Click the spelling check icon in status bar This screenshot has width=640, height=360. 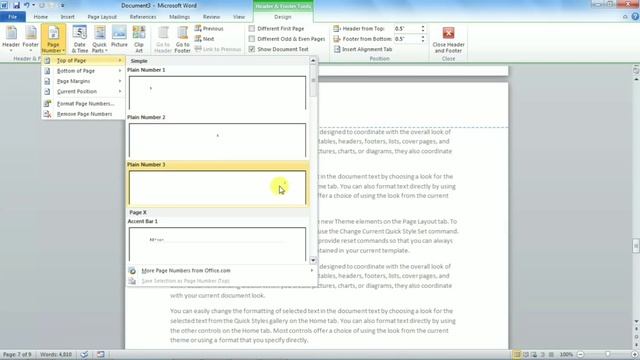[84, 355]
